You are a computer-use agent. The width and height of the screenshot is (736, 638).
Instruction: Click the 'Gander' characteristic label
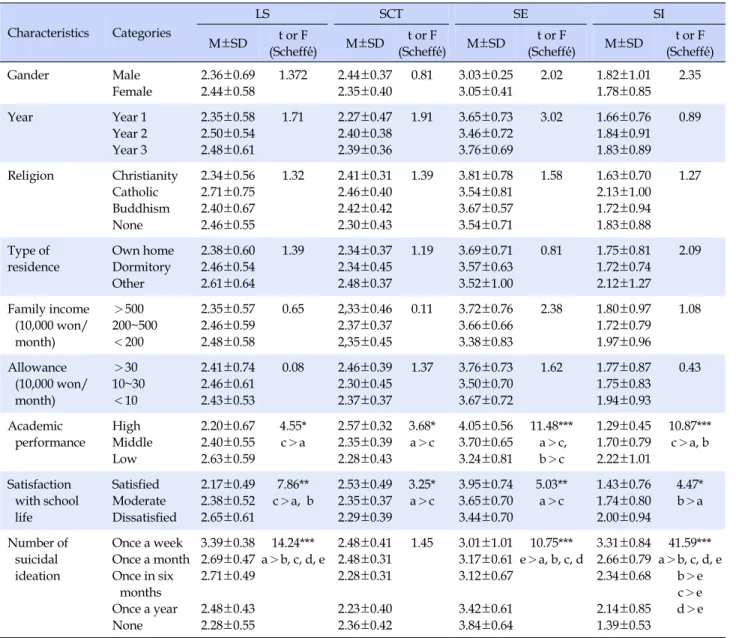pos(28,75)
